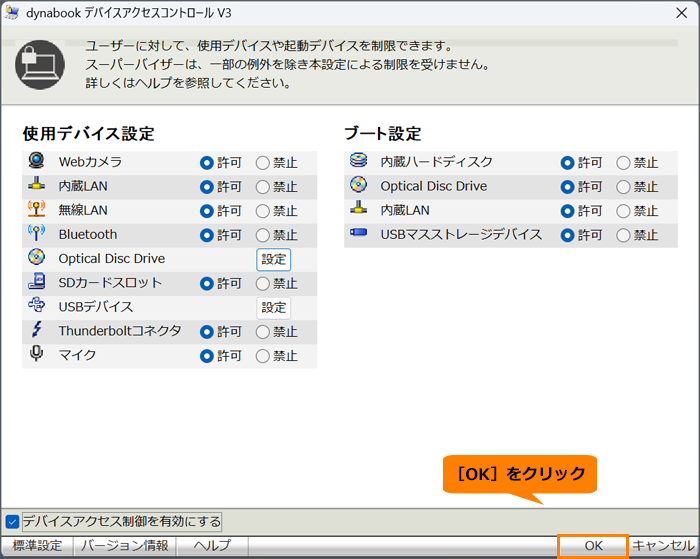Screen dimensions: 700x559
Task: Click the Web camera device icon
Action: tap(36, 160)
